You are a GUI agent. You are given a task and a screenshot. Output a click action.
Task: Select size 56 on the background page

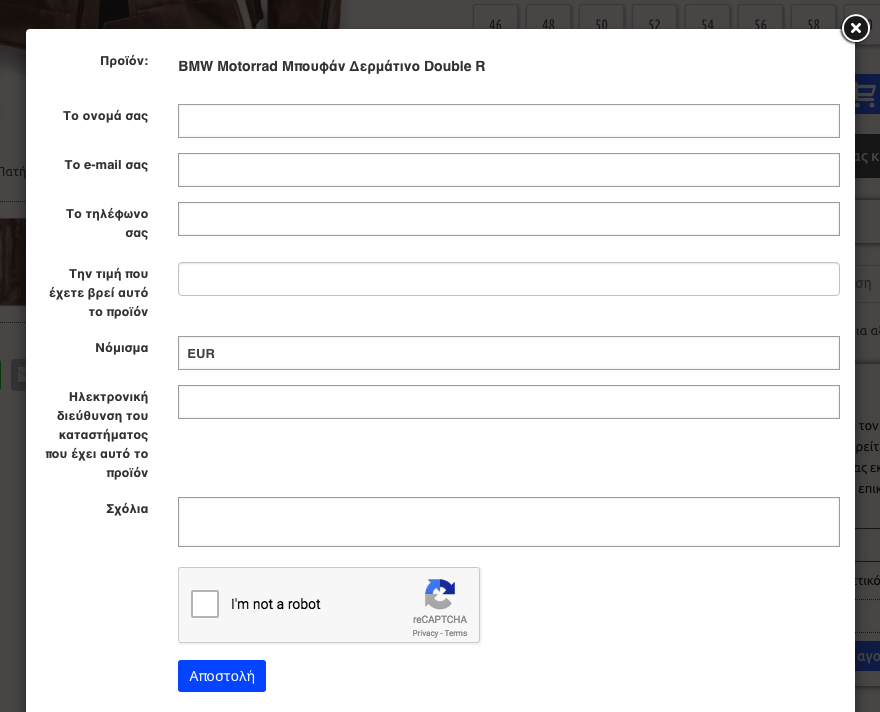click(x=760, y=18)
